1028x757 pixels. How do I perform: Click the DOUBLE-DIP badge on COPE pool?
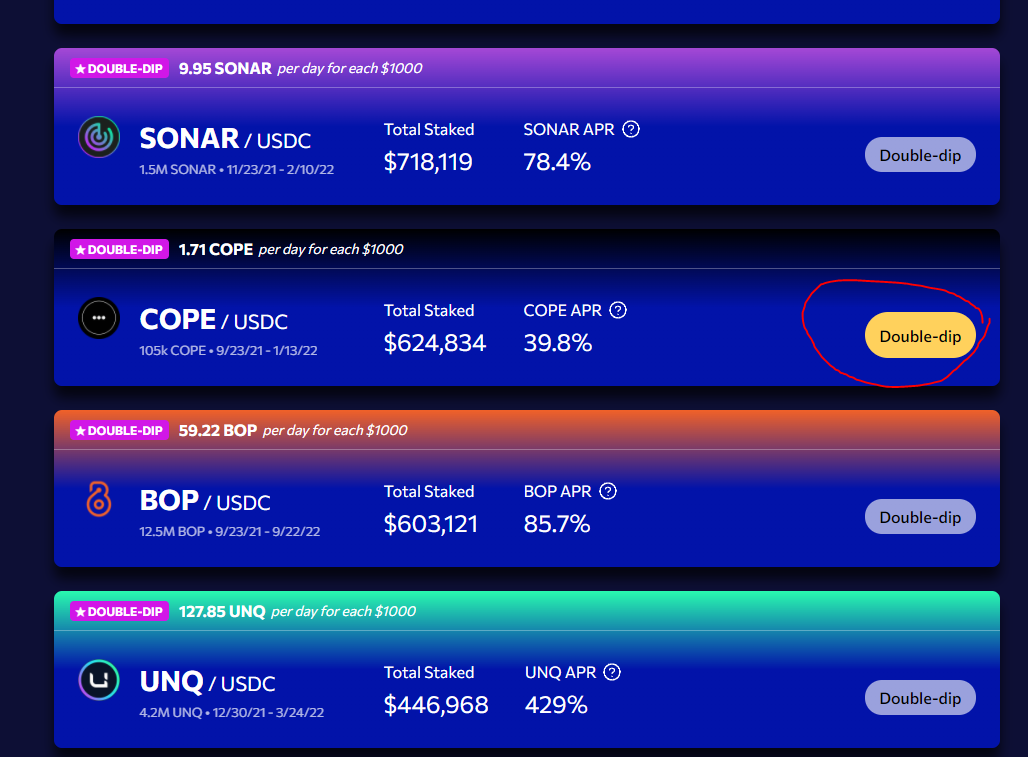118,249
